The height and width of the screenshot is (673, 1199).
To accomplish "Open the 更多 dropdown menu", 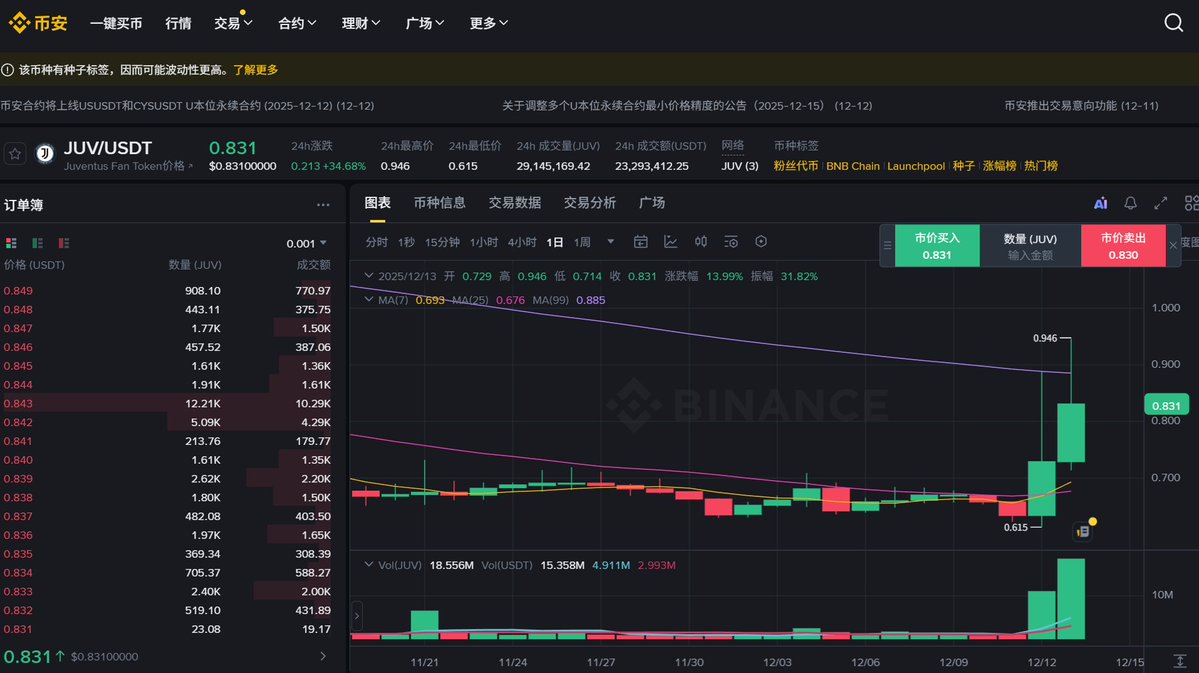I will click(x=489, y=23).
